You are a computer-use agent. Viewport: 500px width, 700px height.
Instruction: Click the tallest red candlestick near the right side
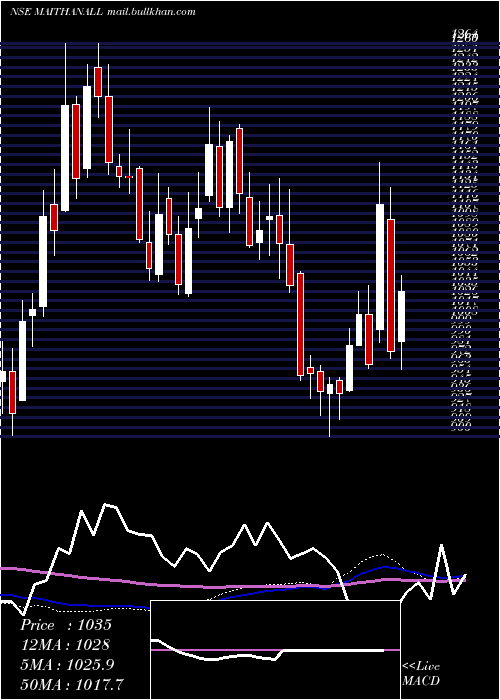point(391,285)
